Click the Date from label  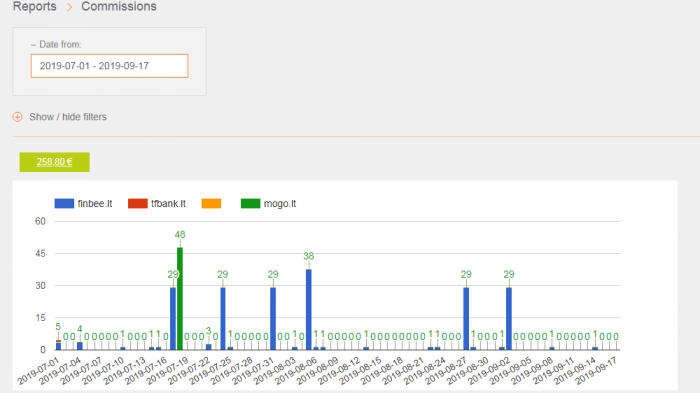[60, 44]
